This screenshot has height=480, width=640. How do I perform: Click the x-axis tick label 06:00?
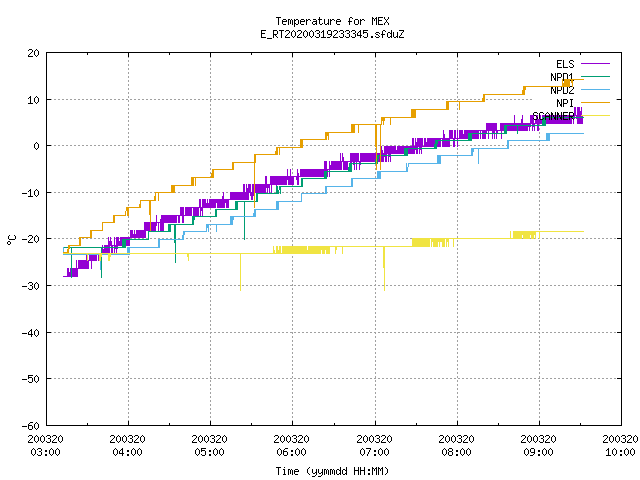point(291,452)
